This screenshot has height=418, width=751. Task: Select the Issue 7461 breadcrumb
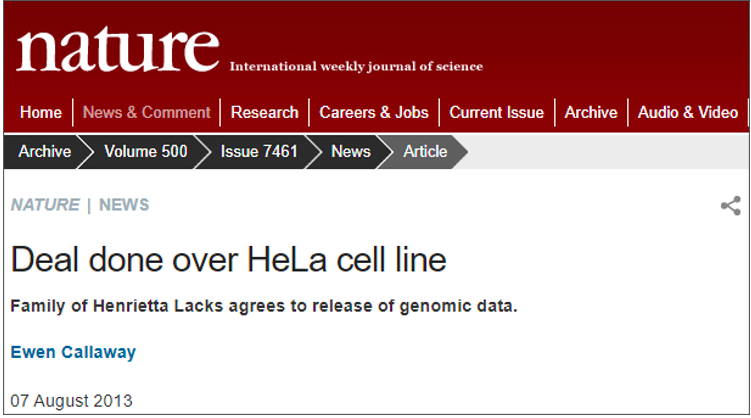coord(259,152)
